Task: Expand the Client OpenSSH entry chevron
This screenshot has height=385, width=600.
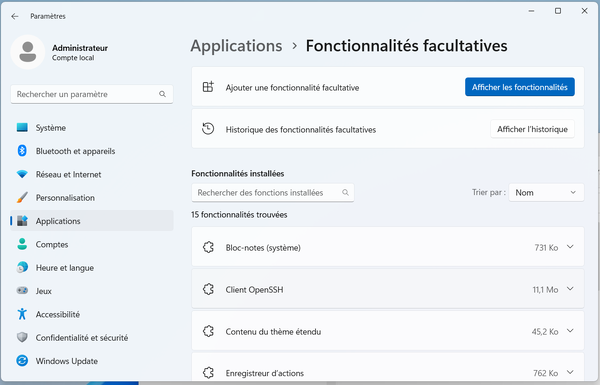Action: [x=570, y=289]
